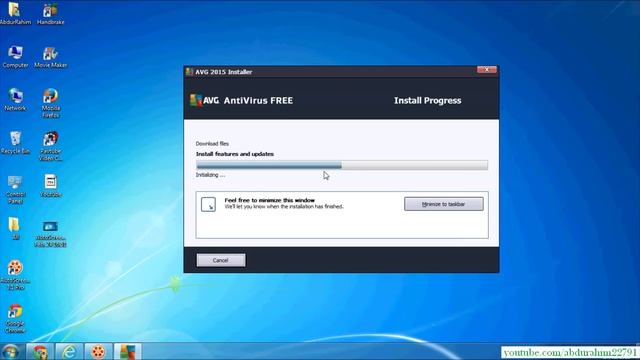This screenshot has height=360, width=640.
Task: Open the Network desktop icon
Action: coord(15,100)
